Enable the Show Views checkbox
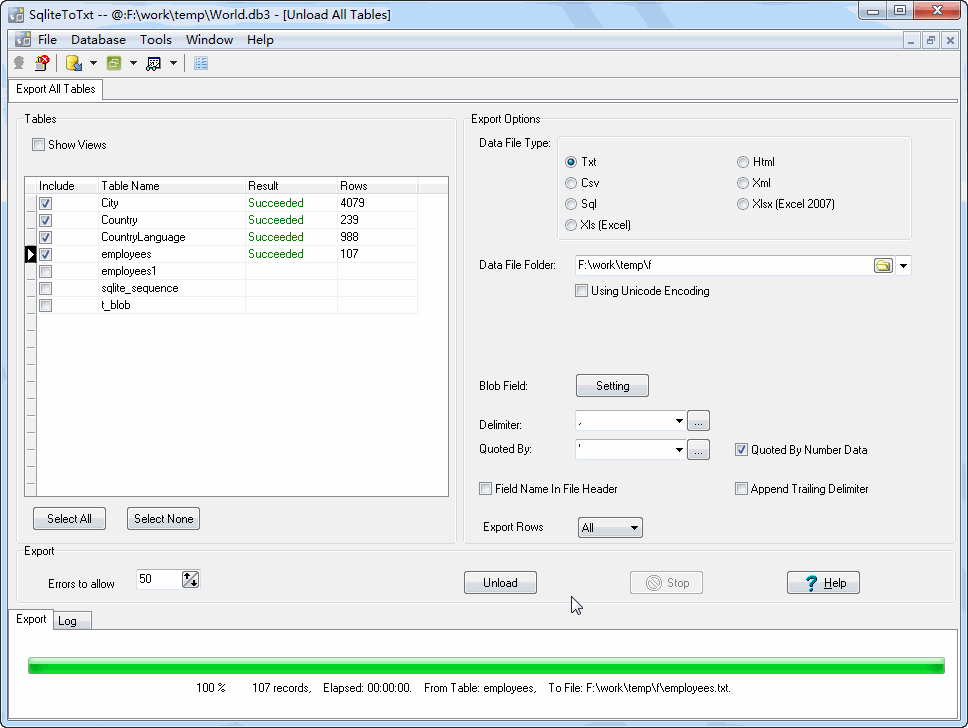This screenshot has width=968, height=728. [39, 144]
